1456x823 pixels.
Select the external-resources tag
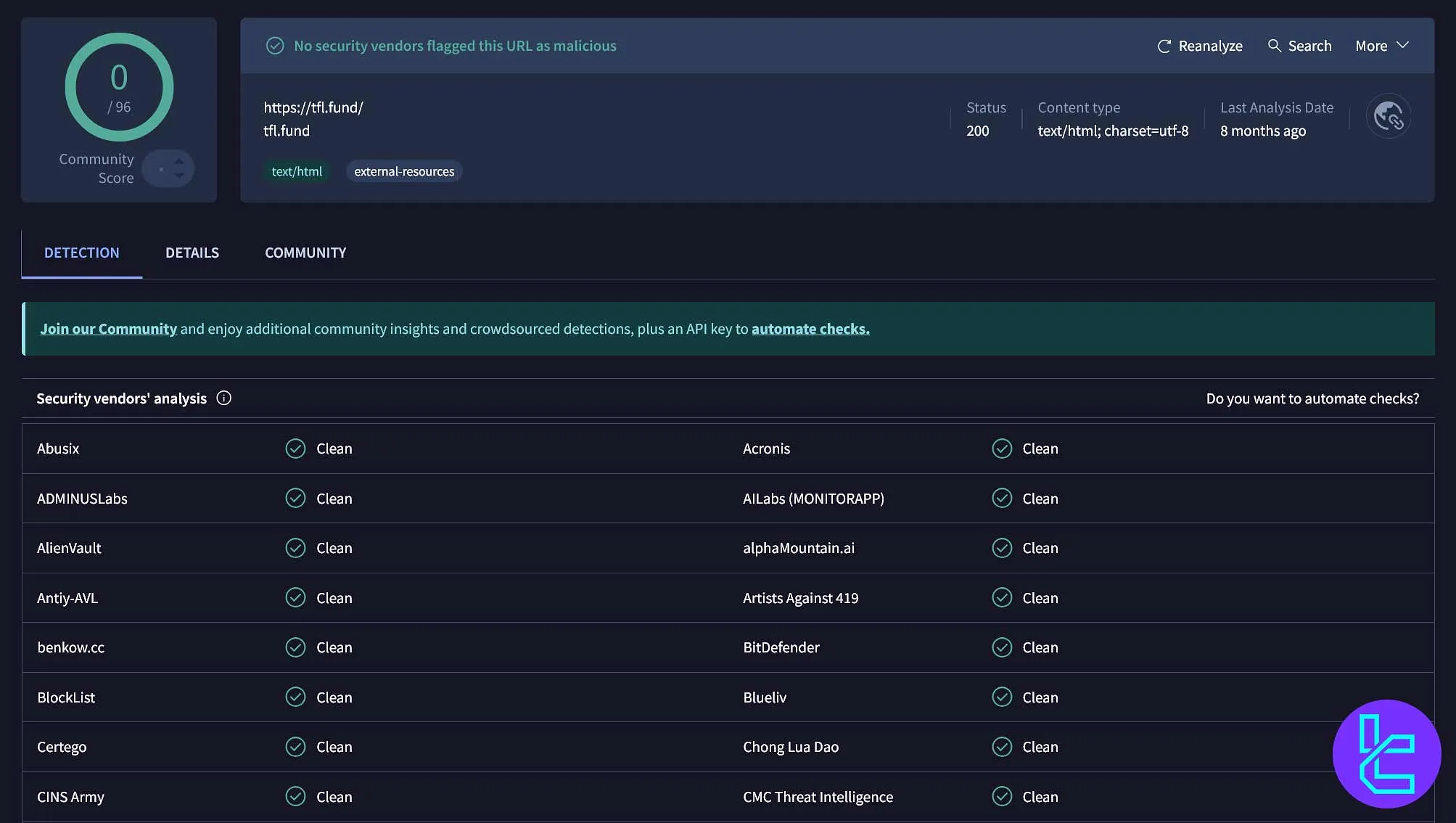(x=404, y=171)
